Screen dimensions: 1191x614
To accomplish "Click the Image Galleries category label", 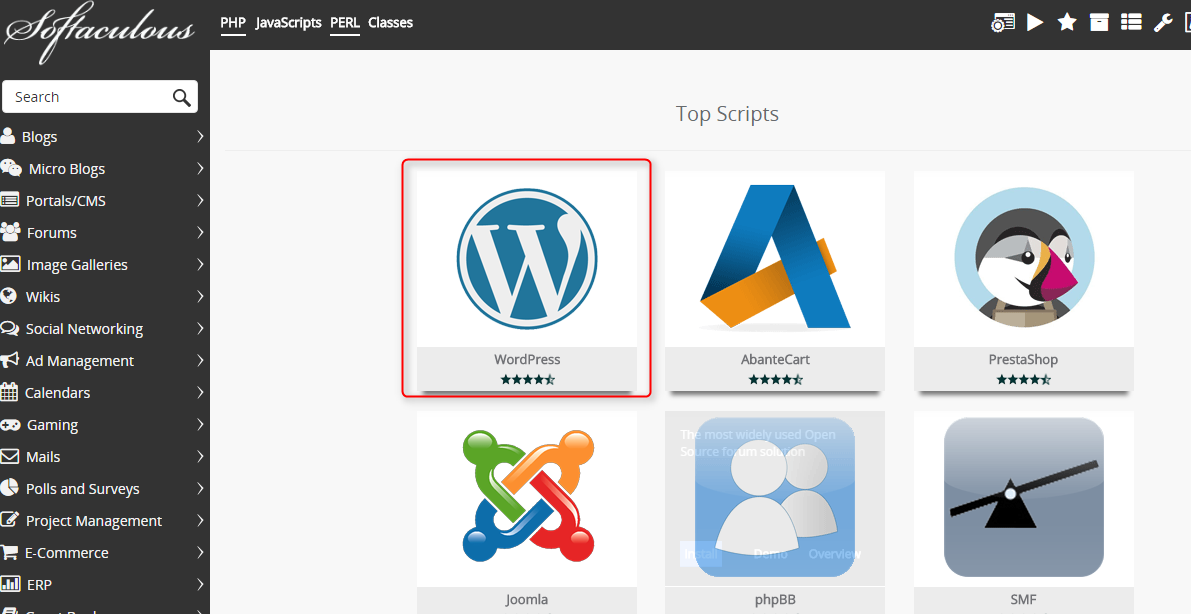I will click(77, 264).
